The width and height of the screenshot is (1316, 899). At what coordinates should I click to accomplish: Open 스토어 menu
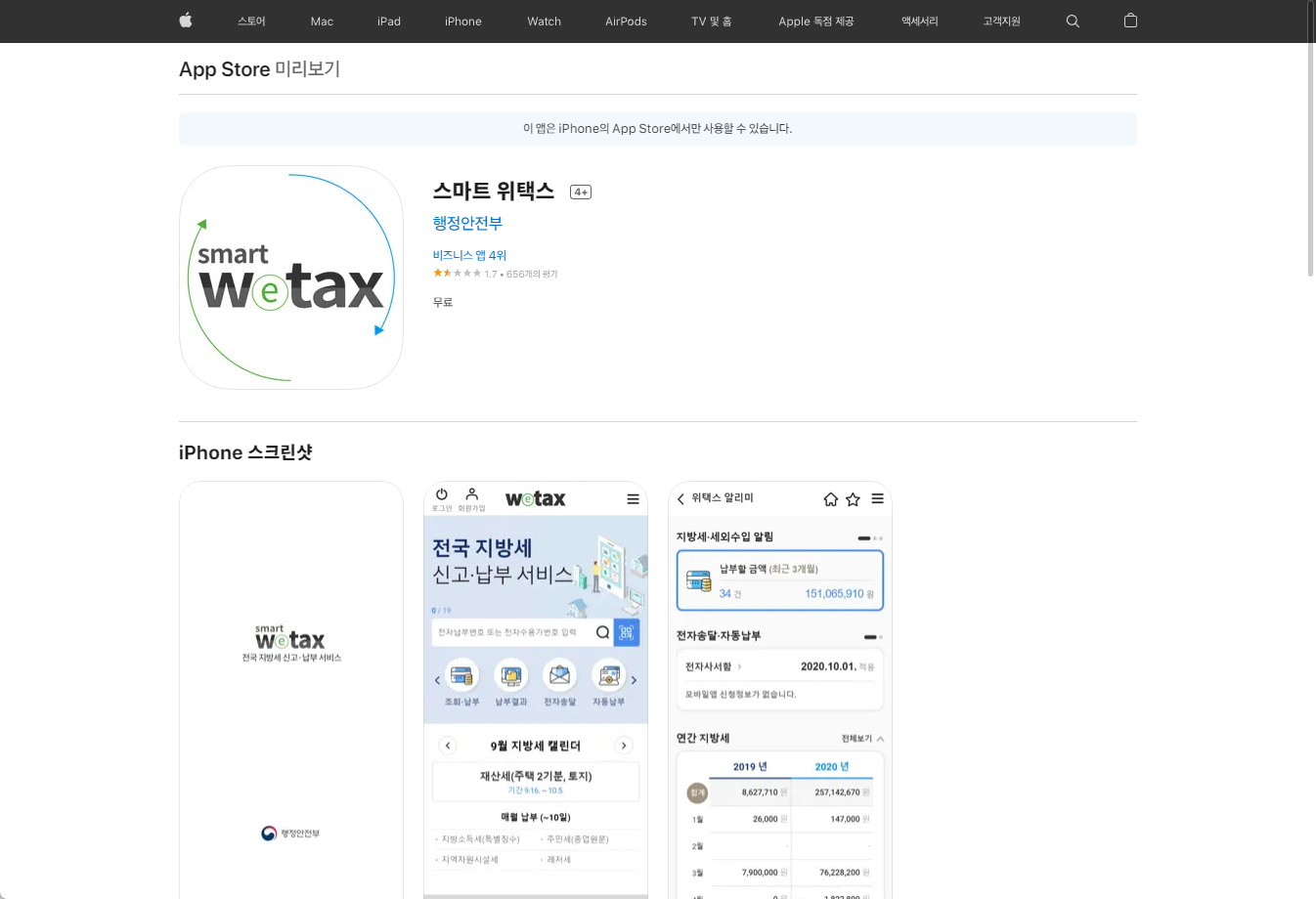point(251,21)
